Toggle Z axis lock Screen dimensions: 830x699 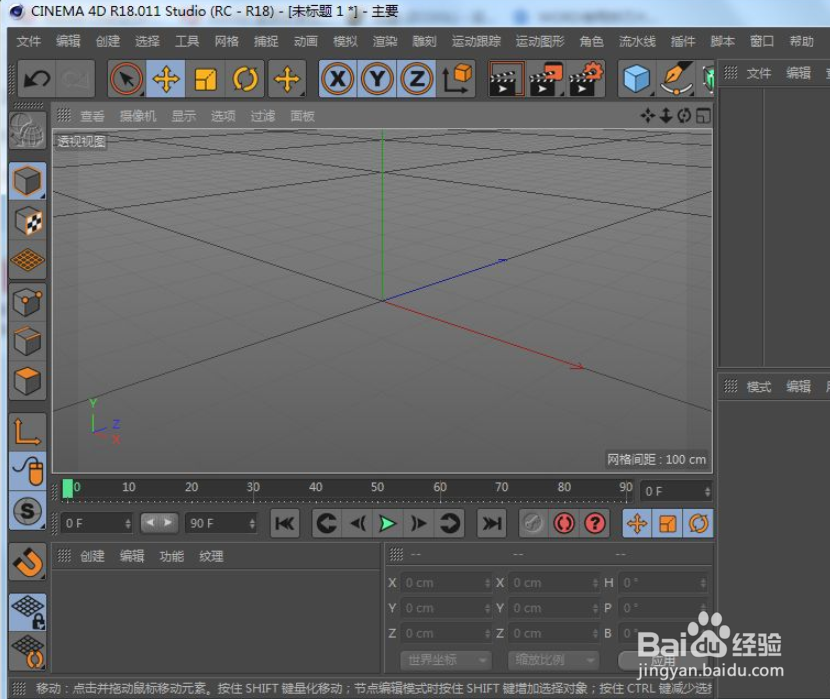click(x=417, y=79)
